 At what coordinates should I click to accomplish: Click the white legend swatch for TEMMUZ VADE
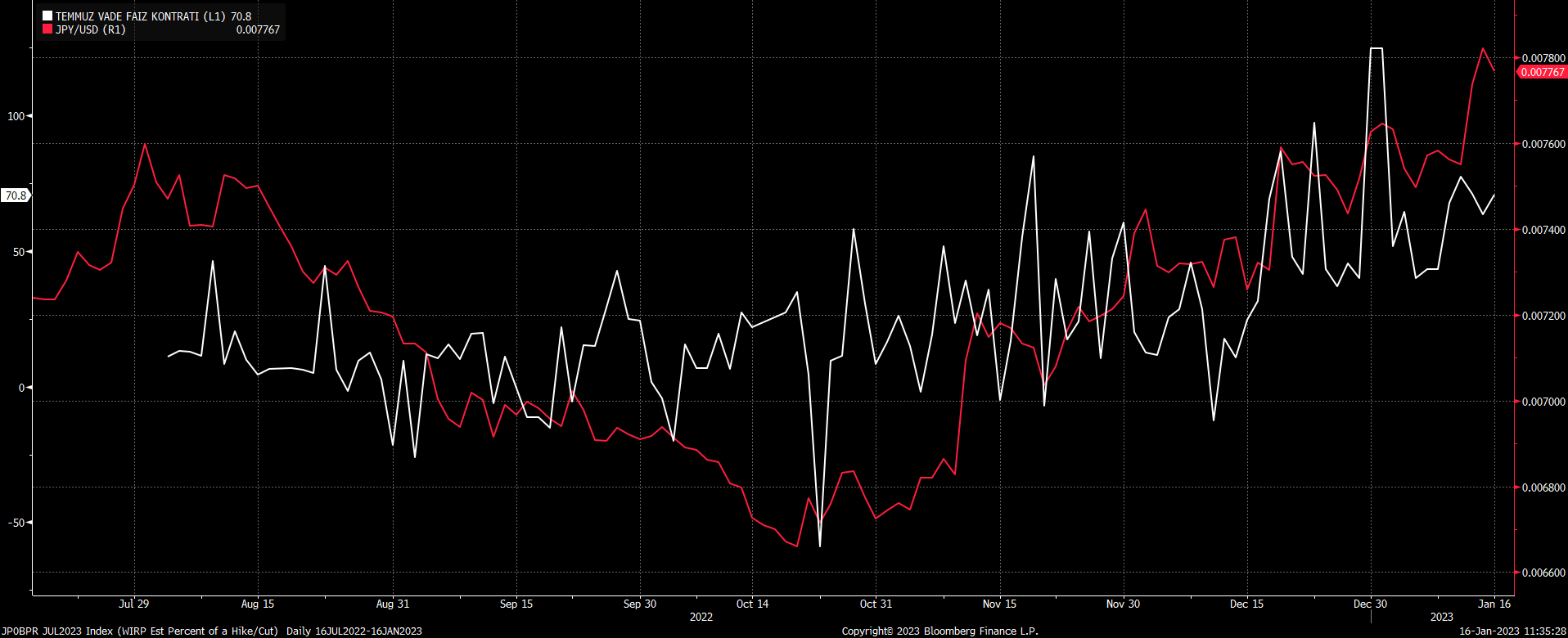tap(47, 16)
